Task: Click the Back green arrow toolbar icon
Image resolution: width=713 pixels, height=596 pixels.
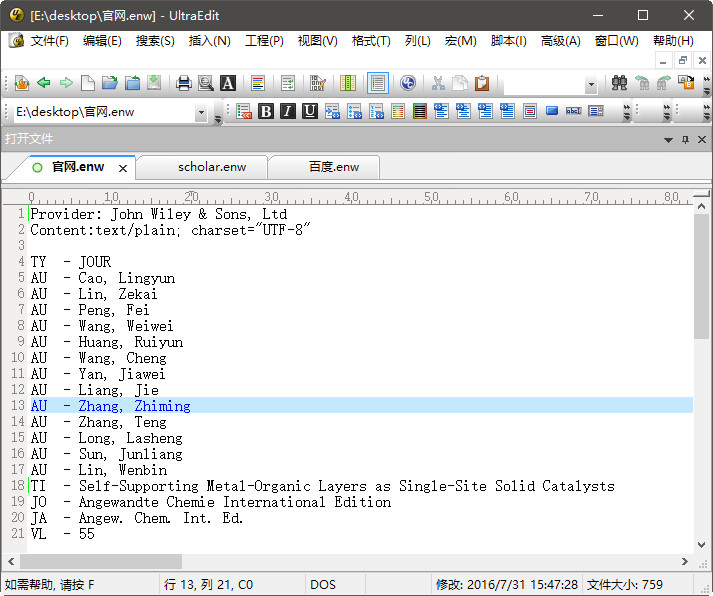Action: coord(44,83)
